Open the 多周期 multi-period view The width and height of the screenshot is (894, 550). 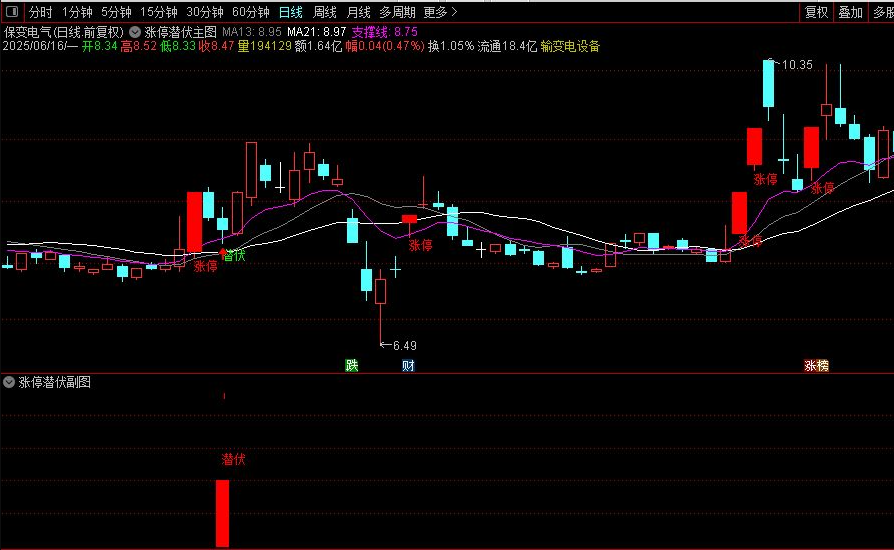tap(397, 12)
